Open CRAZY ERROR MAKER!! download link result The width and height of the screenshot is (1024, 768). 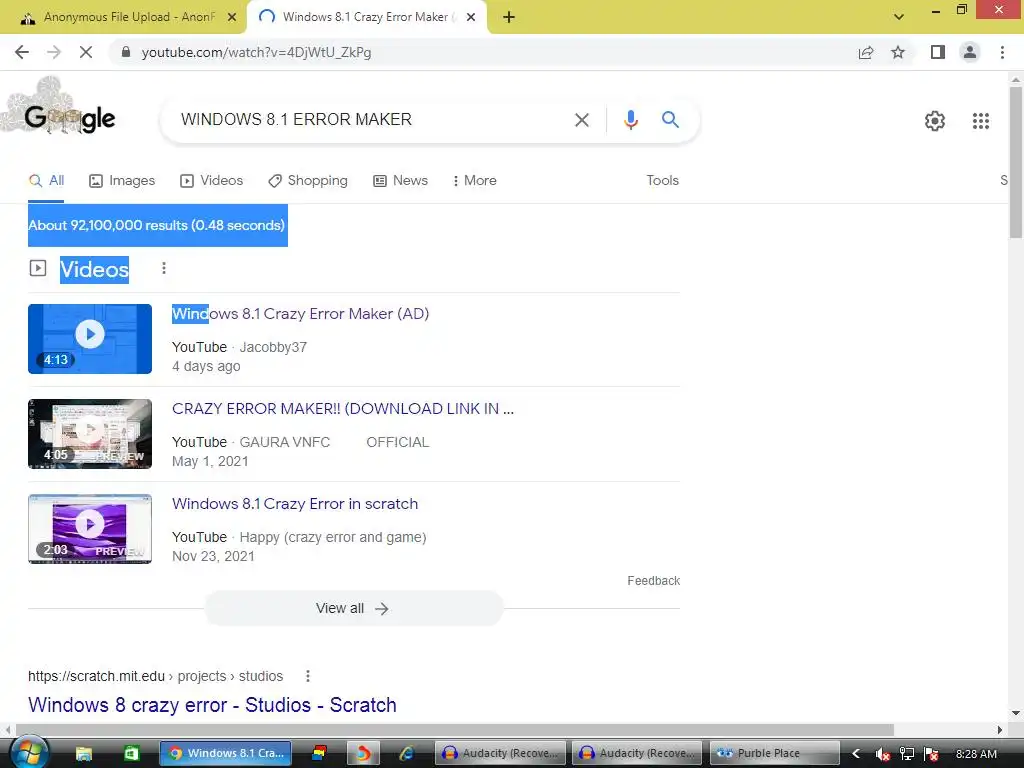pyautogui.click(x=343, y=409)
